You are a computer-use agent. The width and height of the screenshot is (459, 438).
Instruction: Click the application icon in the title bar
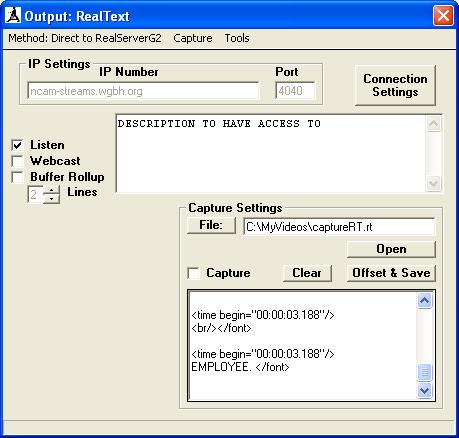click(x=13, y=15)
